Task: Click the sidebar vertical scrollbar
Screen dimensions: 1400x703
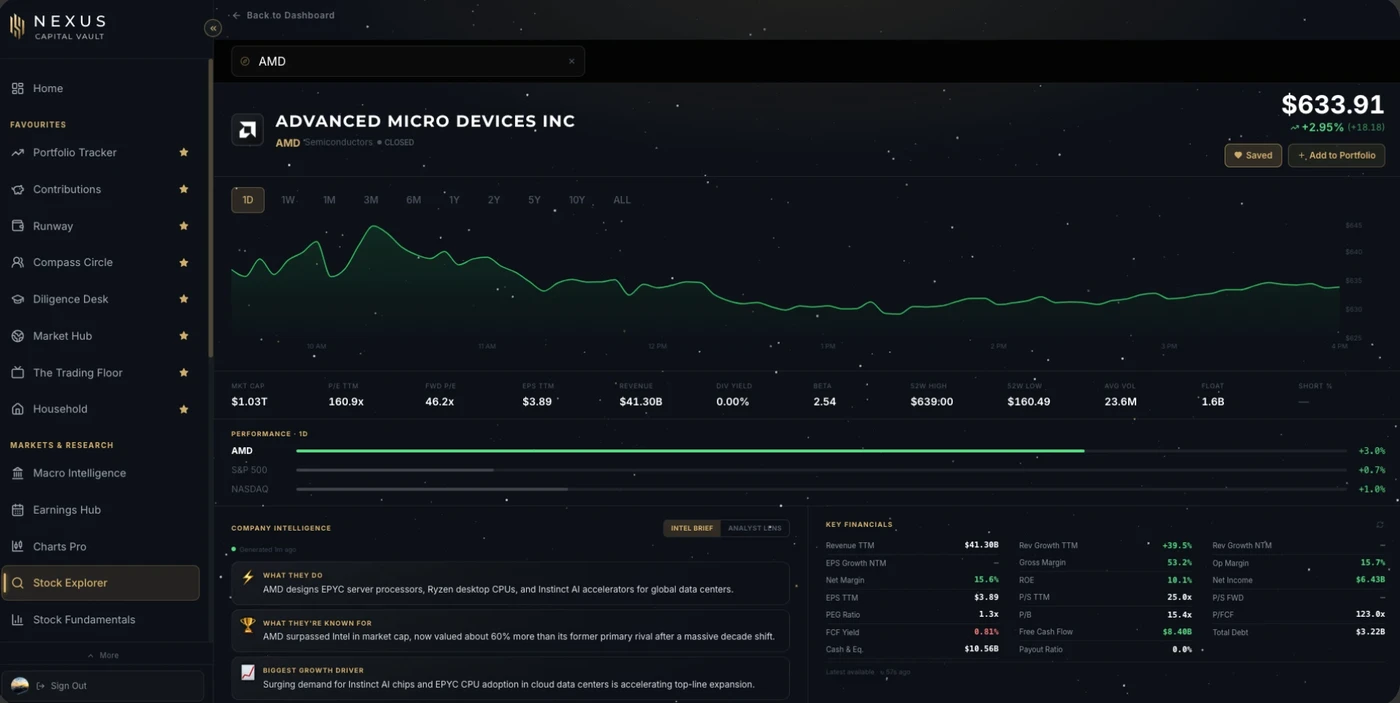Action: pyautogui.click(x=210, y=207)
